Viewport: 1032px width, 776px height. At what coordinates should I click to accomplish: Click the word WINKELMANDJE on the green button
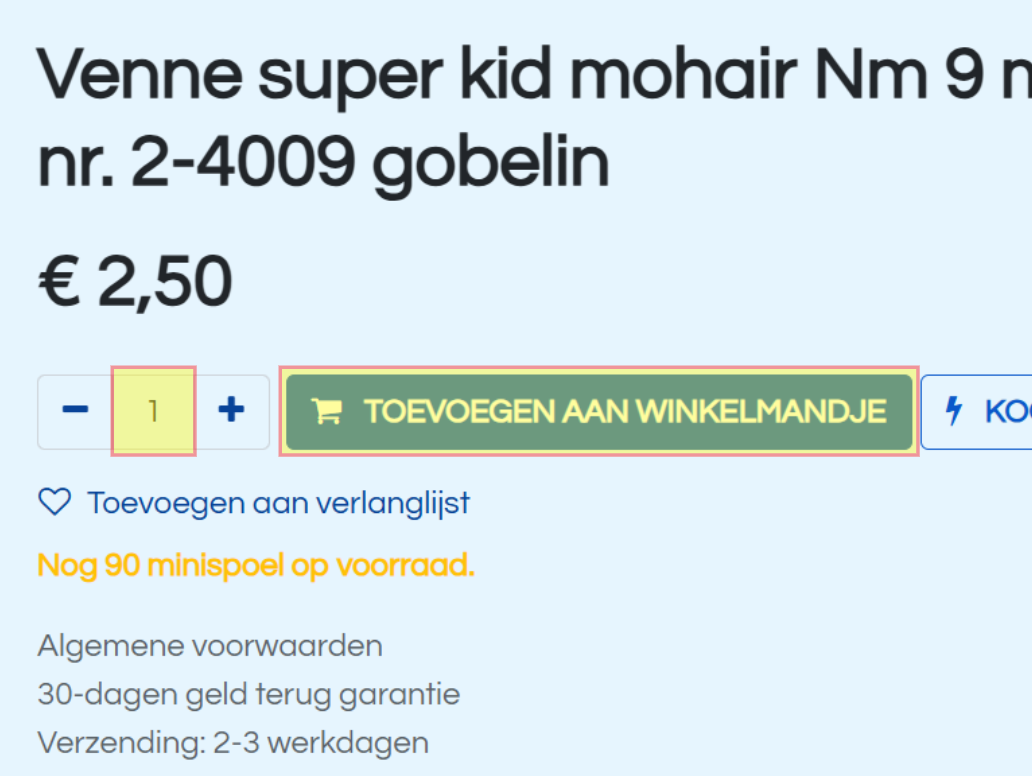click(761, 412)
